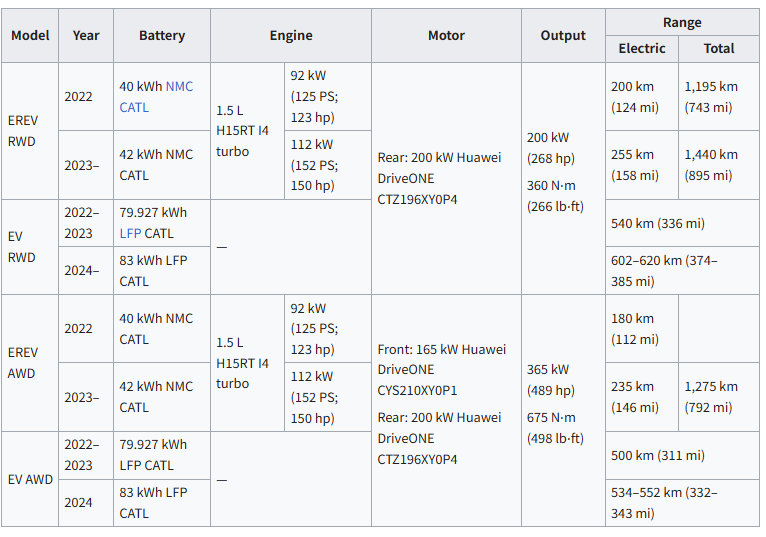This screenshot has width=766, height=537.
Task: Select the 1,440 km total range cell
Action: pos(718,165)
